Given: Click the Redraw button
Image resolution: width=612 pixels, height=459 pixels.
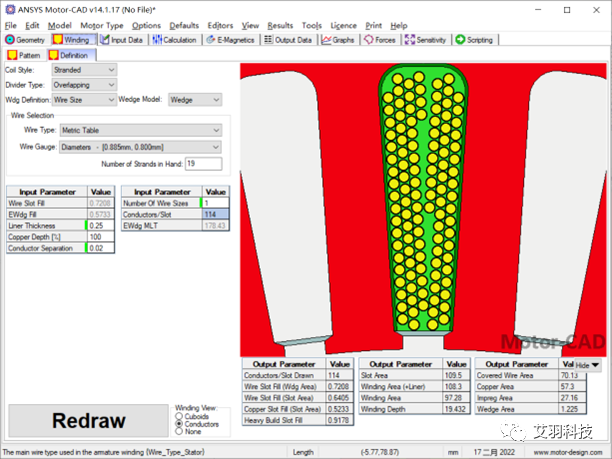Looking at the screenshot, I should tap(89, 421).
